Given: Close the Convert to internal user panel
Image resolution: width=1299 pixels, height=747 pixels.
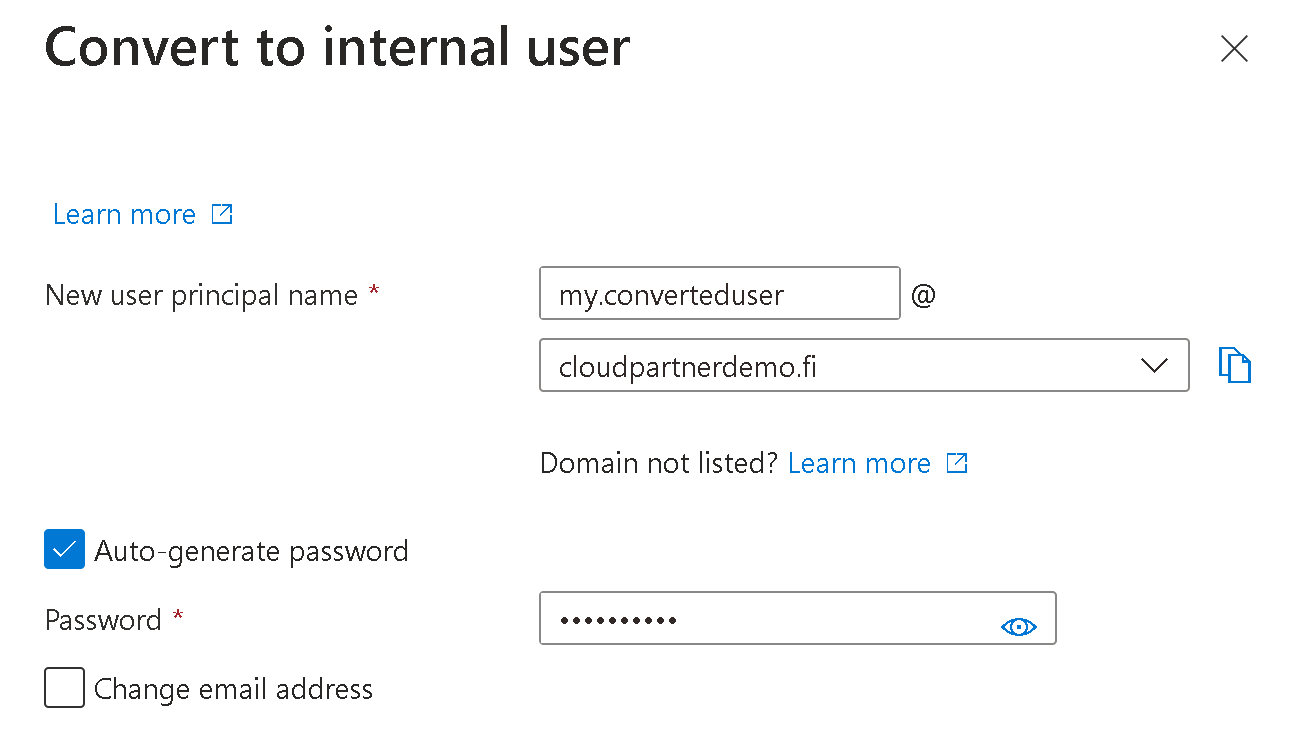Looking at the screenshot, I should [x=1234, y=48].
